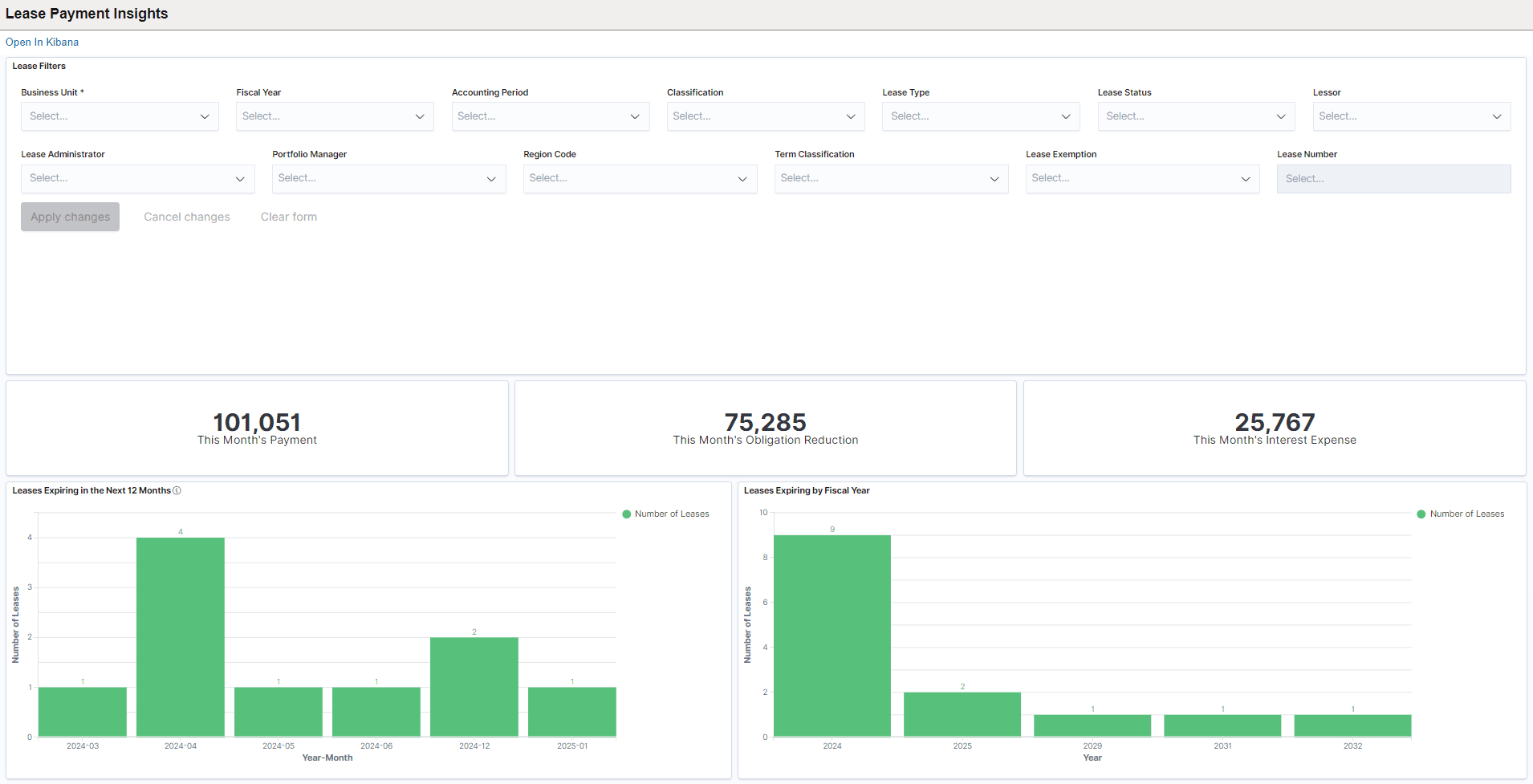1533x784 pixels.
Task: Follow the Open In Kibana link
Action: tap(42, 42)
